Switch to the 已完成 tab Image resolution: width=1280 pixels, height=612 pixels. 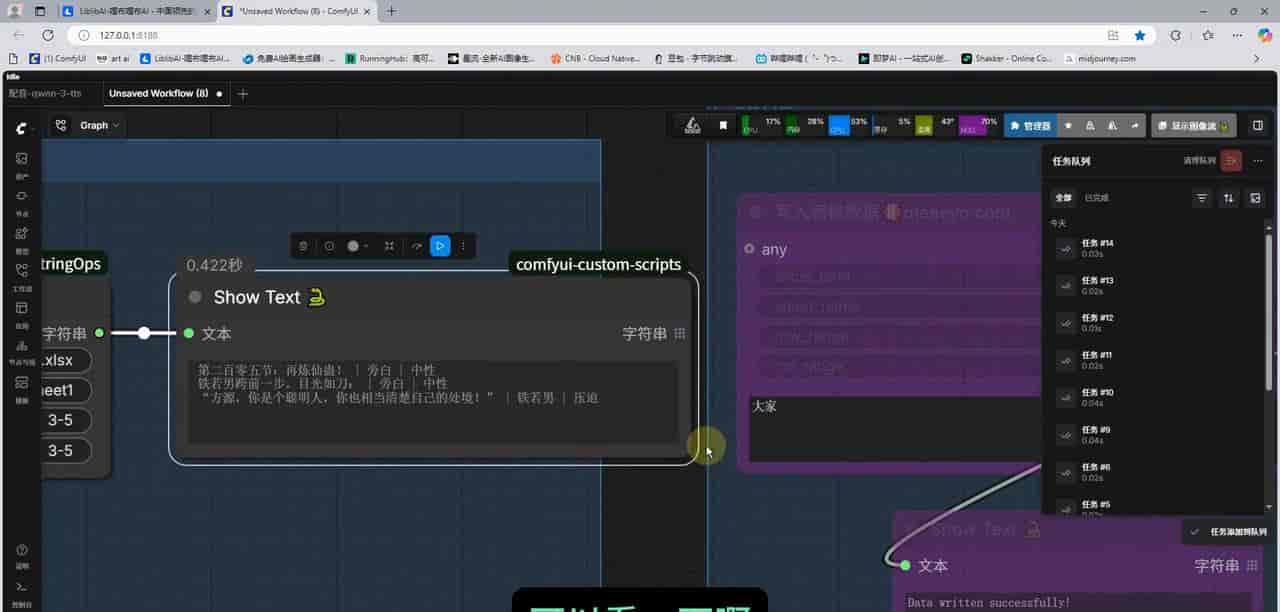1097,198
